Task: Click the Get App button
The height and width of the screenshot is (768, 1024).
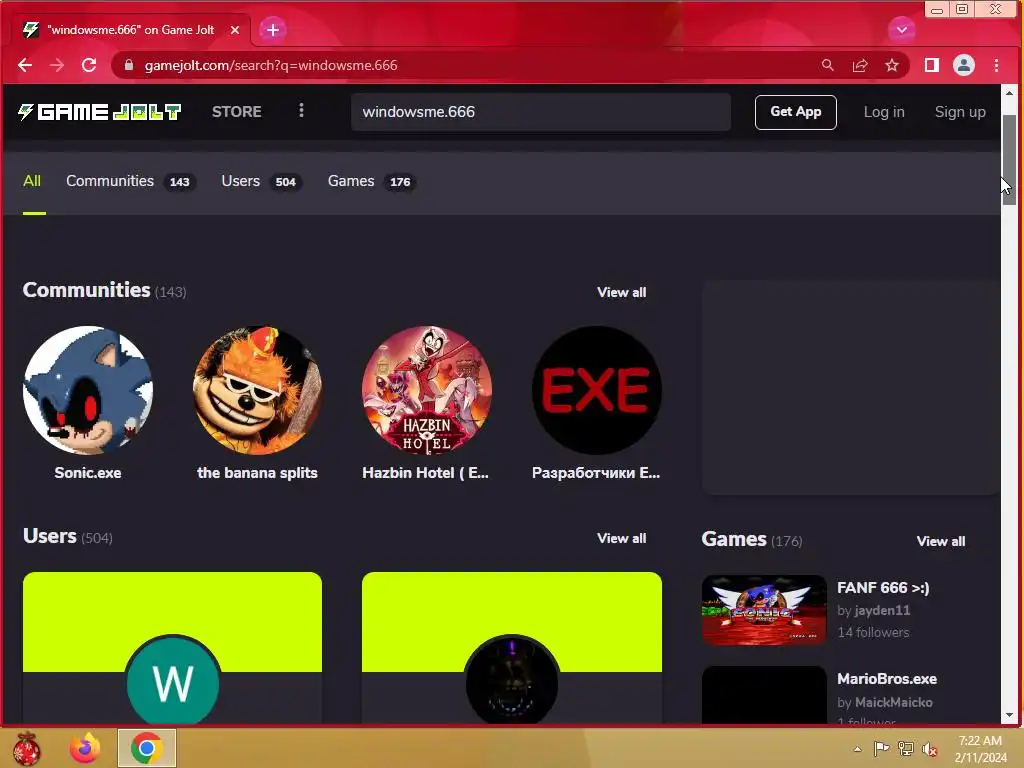Action: [x=795, y=112]
